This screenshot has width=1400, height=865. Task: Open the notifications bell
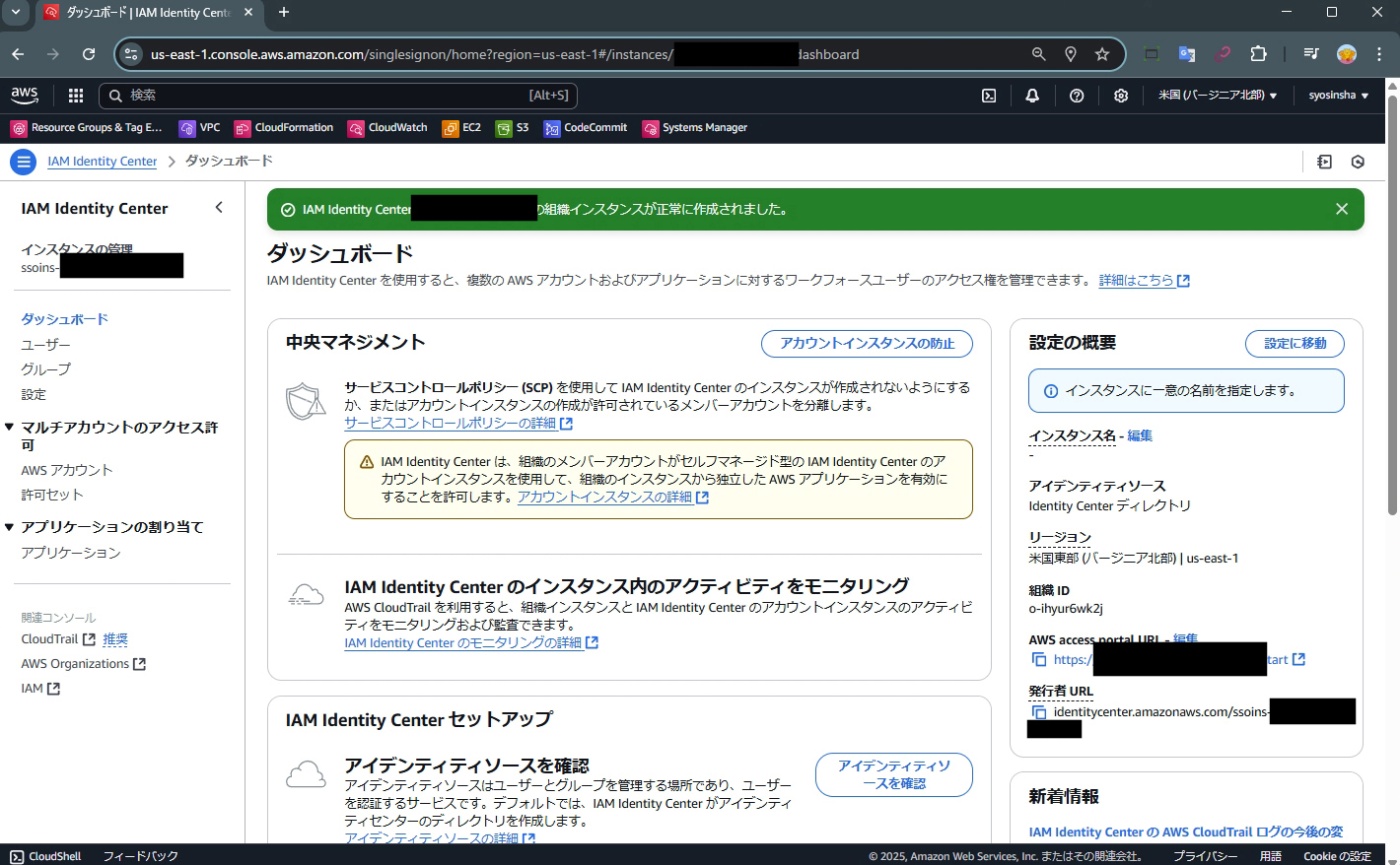click(1032, 96)
